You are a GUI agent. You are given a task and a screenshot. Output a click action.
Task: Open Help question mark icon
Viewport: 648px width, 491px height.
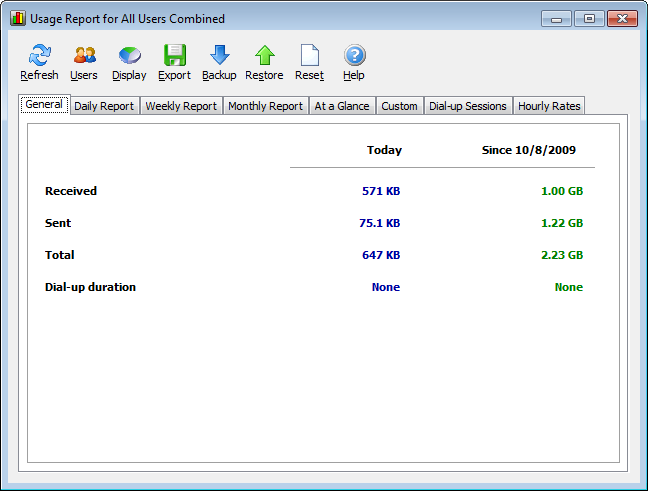point(355,55)
